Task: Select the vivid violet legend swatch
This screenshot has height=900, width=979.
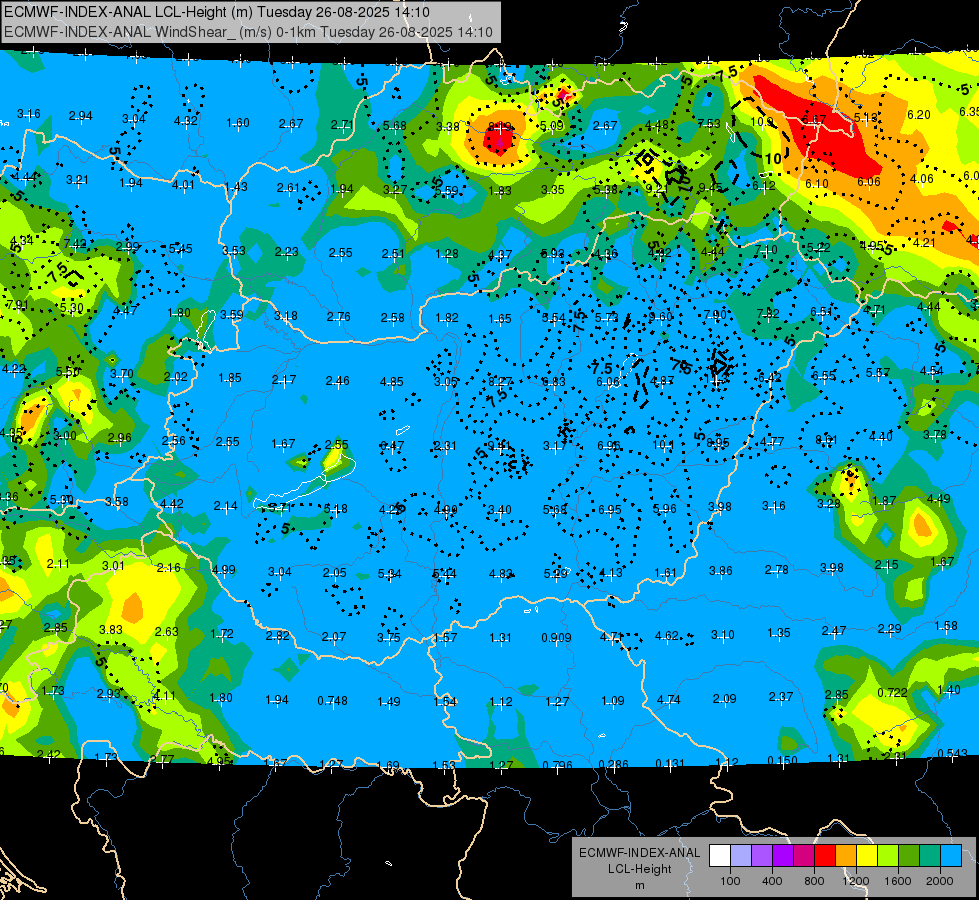Action: [x=783, y=856]
